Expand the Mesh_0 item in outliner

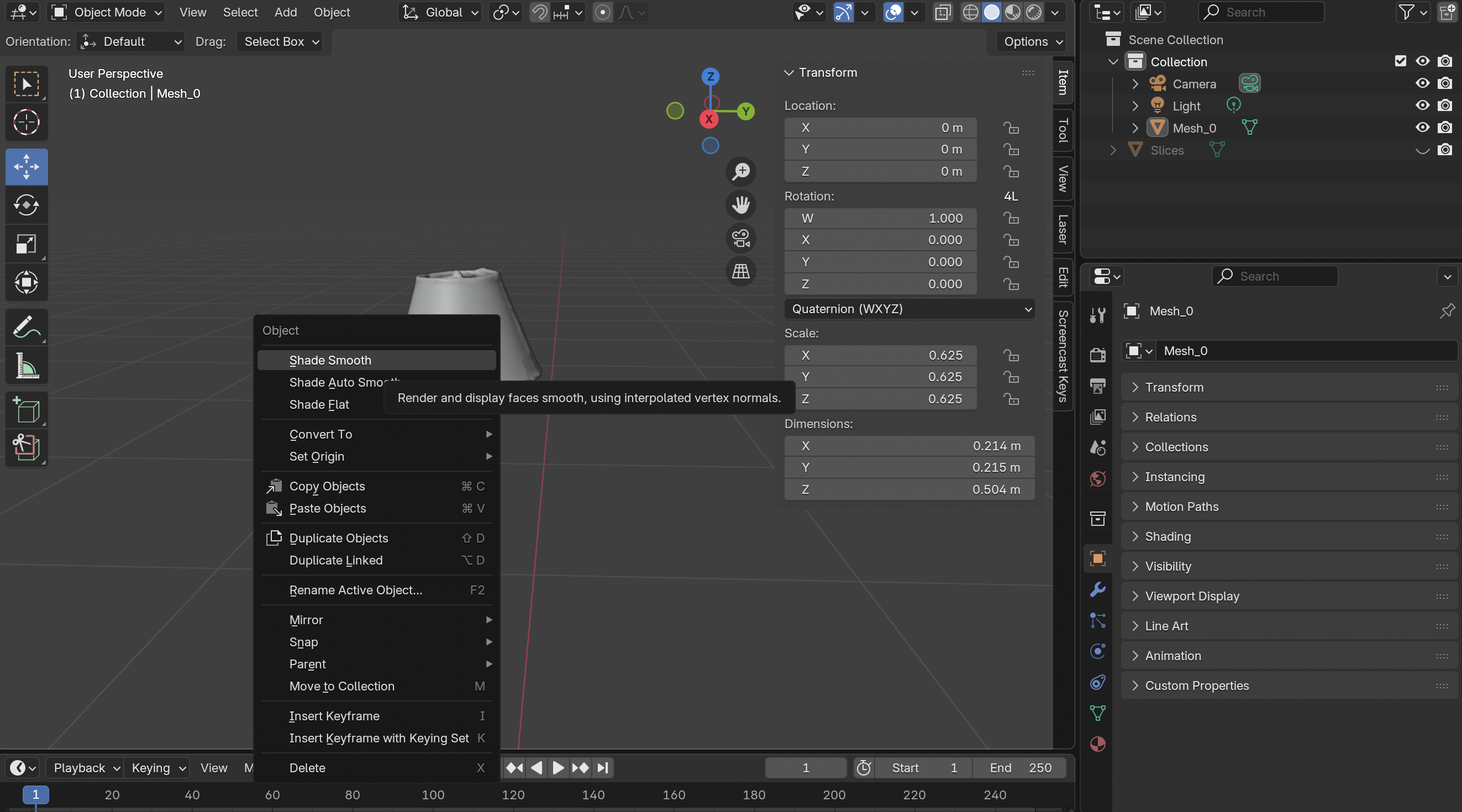click(x=1134, y=128)
